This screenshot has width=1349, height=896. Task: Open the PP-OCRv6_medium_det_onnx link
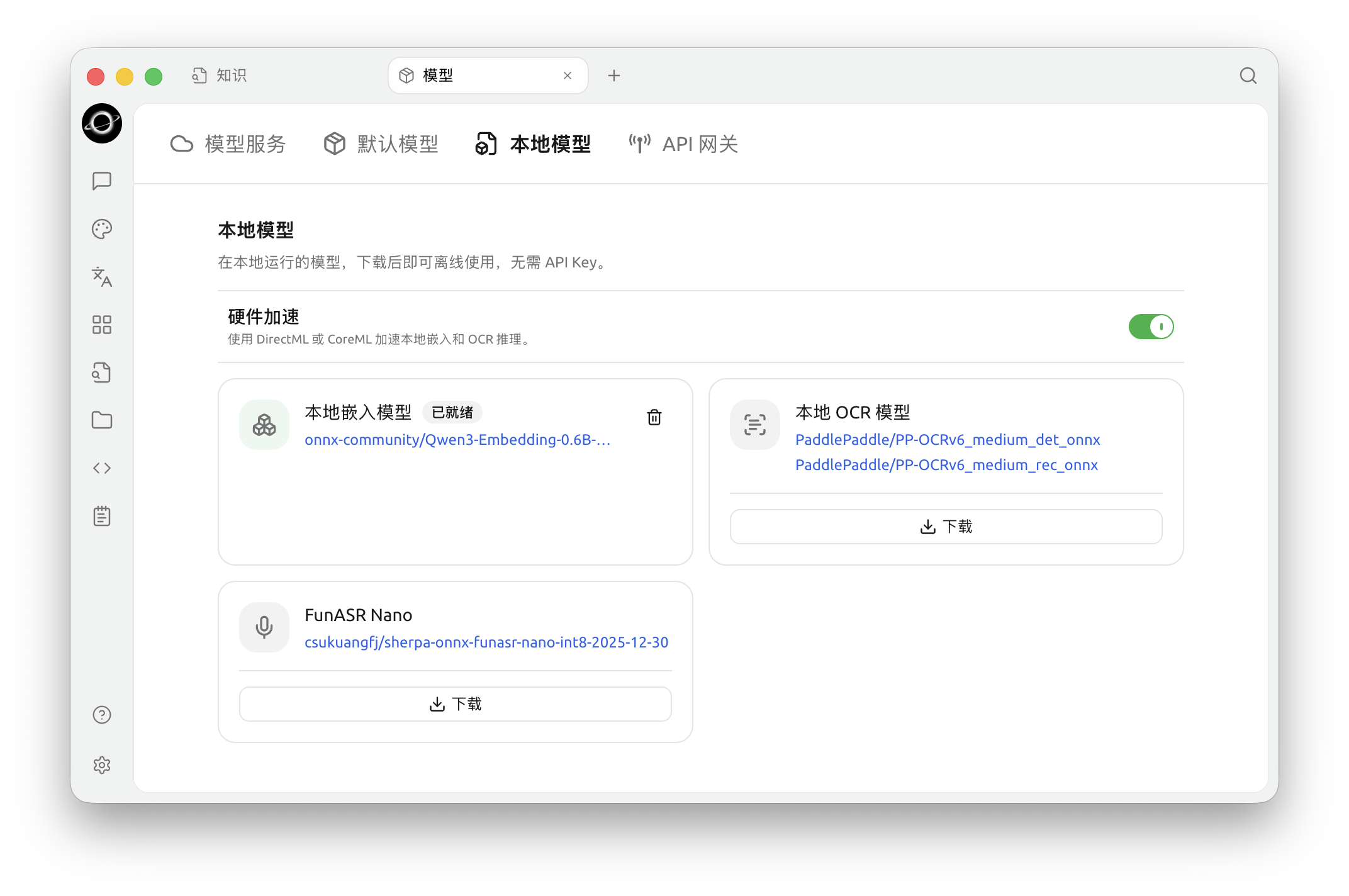(x=948, y=440)
